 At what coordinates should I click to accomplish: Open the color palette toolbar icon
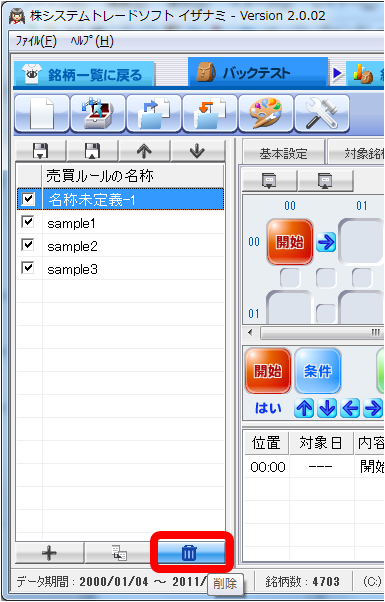[x=266, y=114]
